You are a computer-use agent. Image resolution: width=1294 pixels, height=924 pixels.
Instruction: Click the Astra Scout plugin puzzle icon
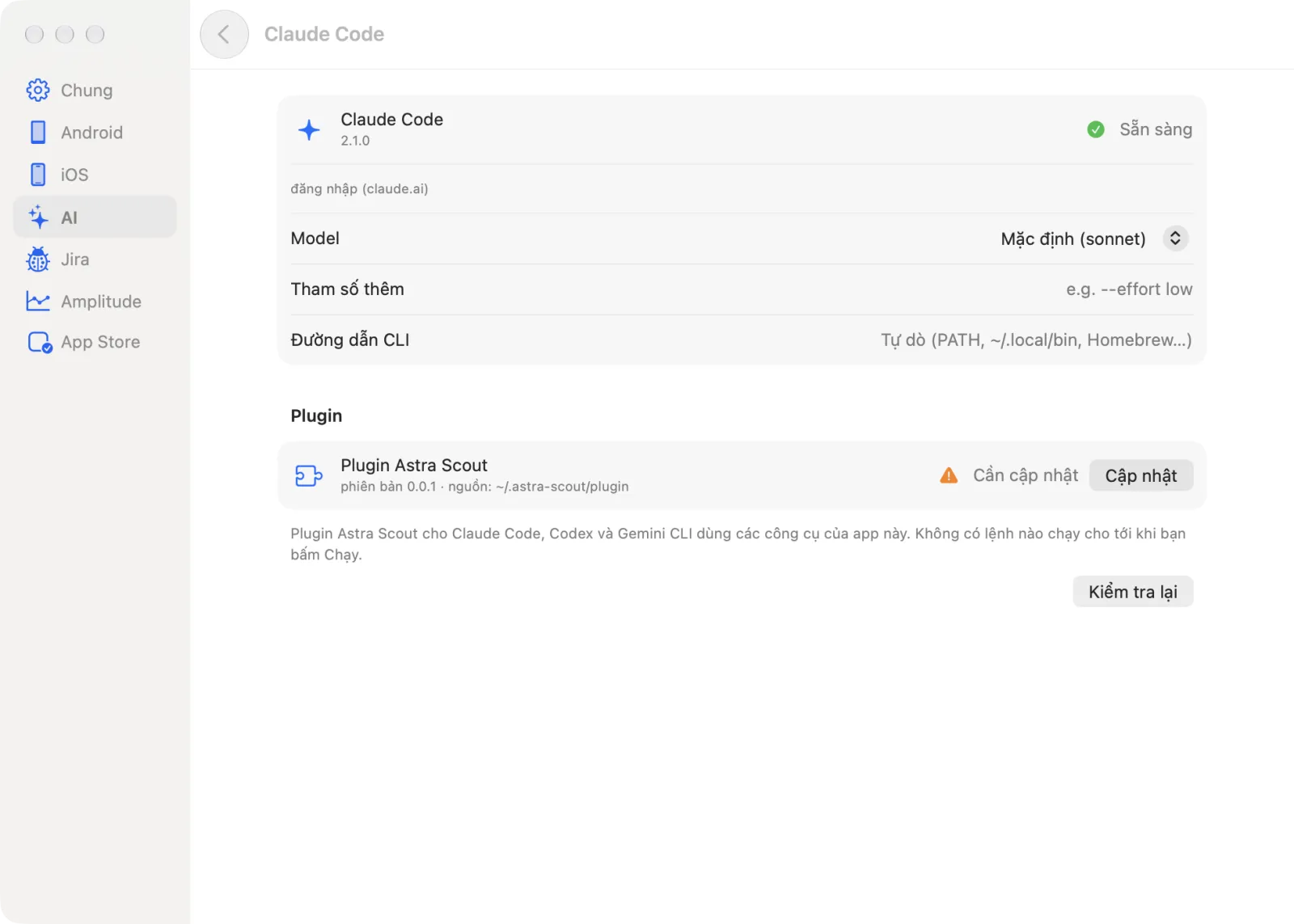(x=308, y=475)
